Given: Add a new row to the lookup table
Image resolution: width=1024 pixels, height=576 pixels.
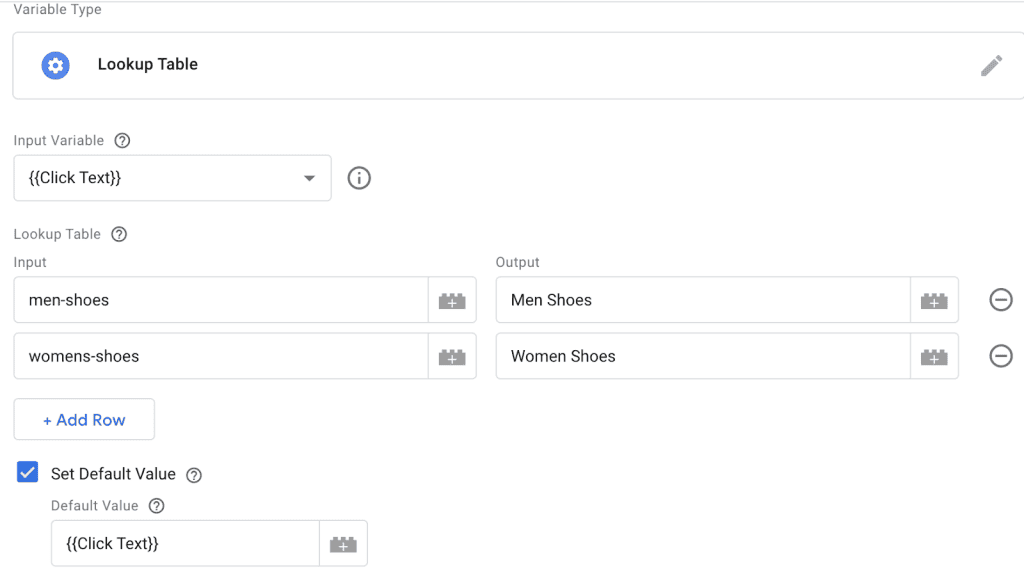Looking at the screenshot, I should click(x=83, y=419).
